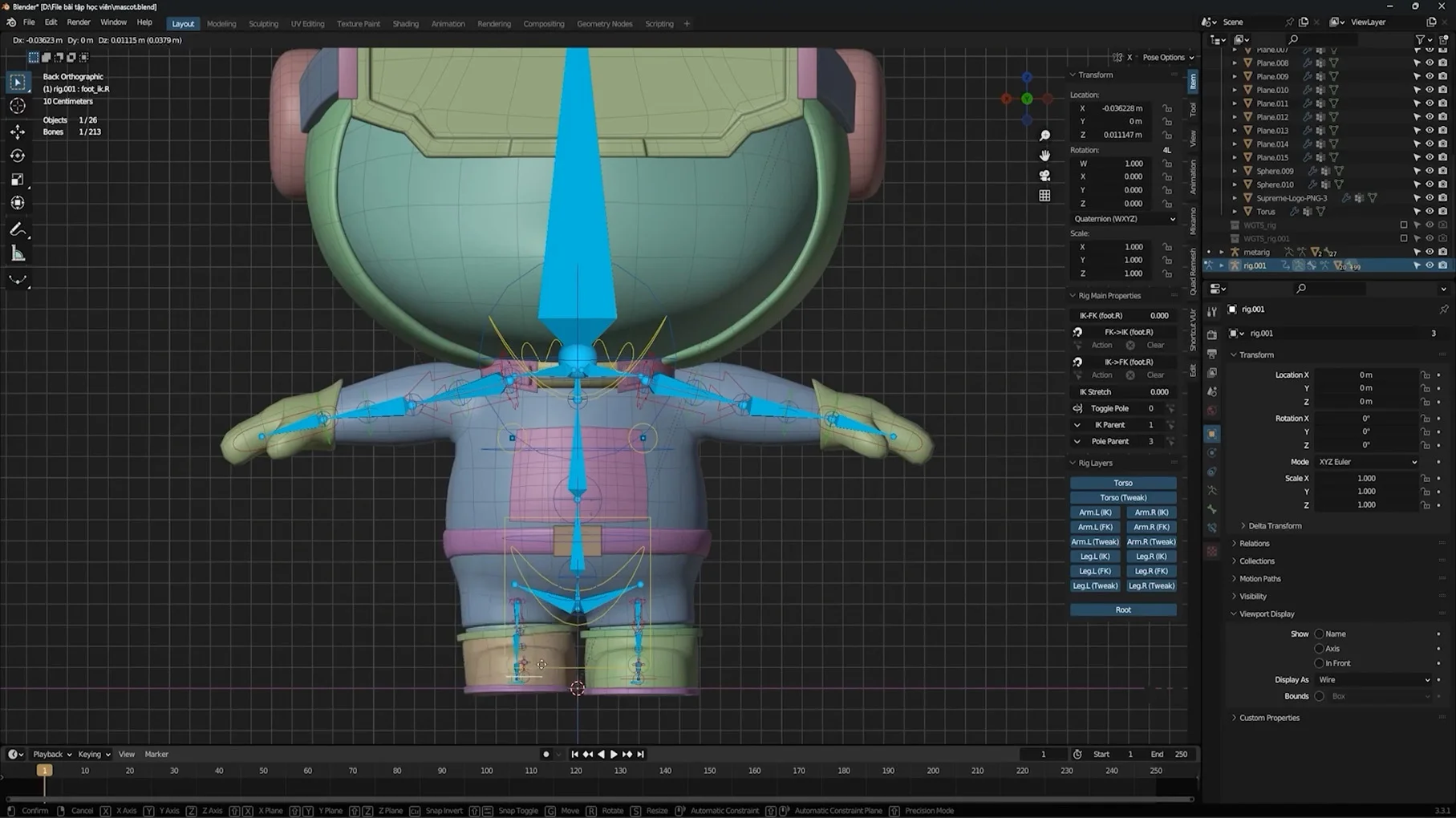Viewport: 1456px width, 818px height.
Task: Click the zoom viewport magnifier icon
Action: point(1044,136)
